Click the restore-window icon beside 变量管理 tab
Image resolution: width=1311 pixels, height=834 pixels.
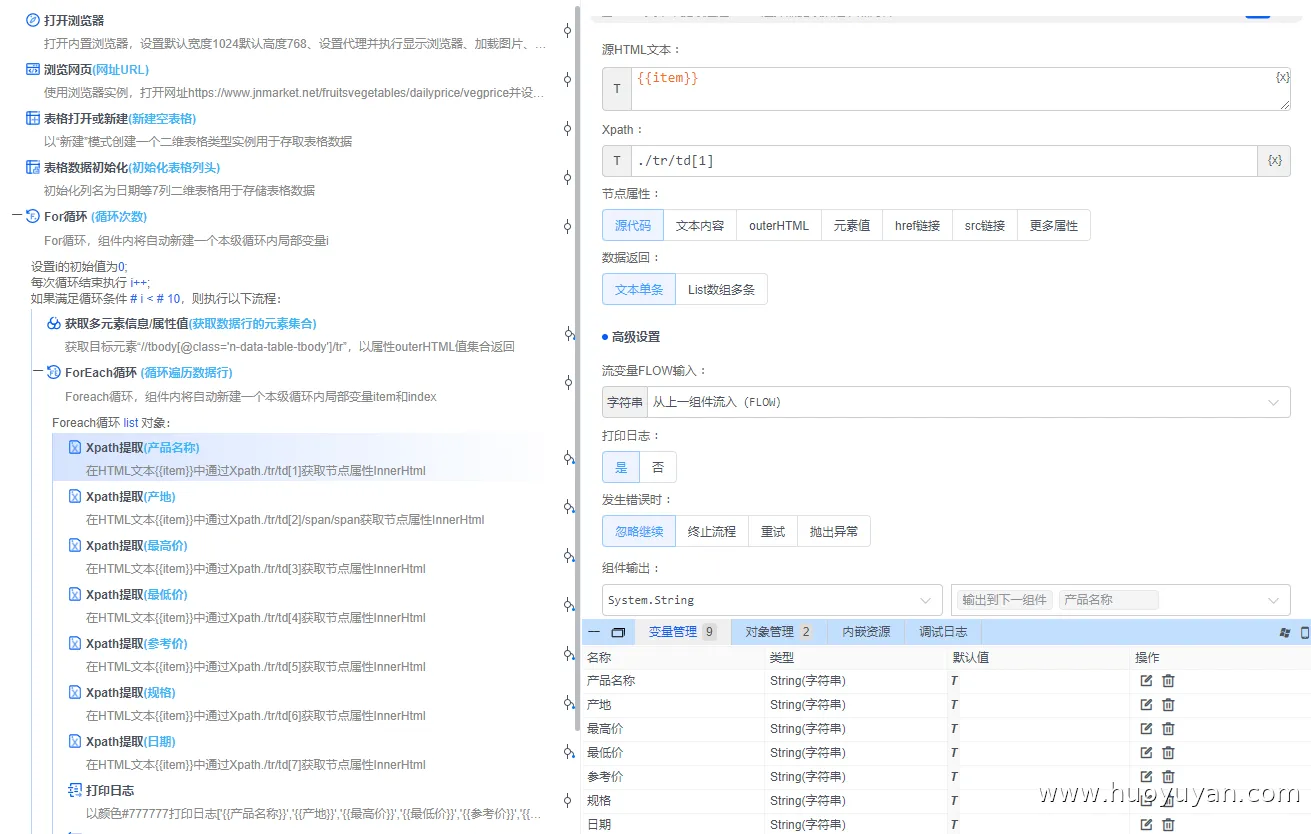point(618,632)
